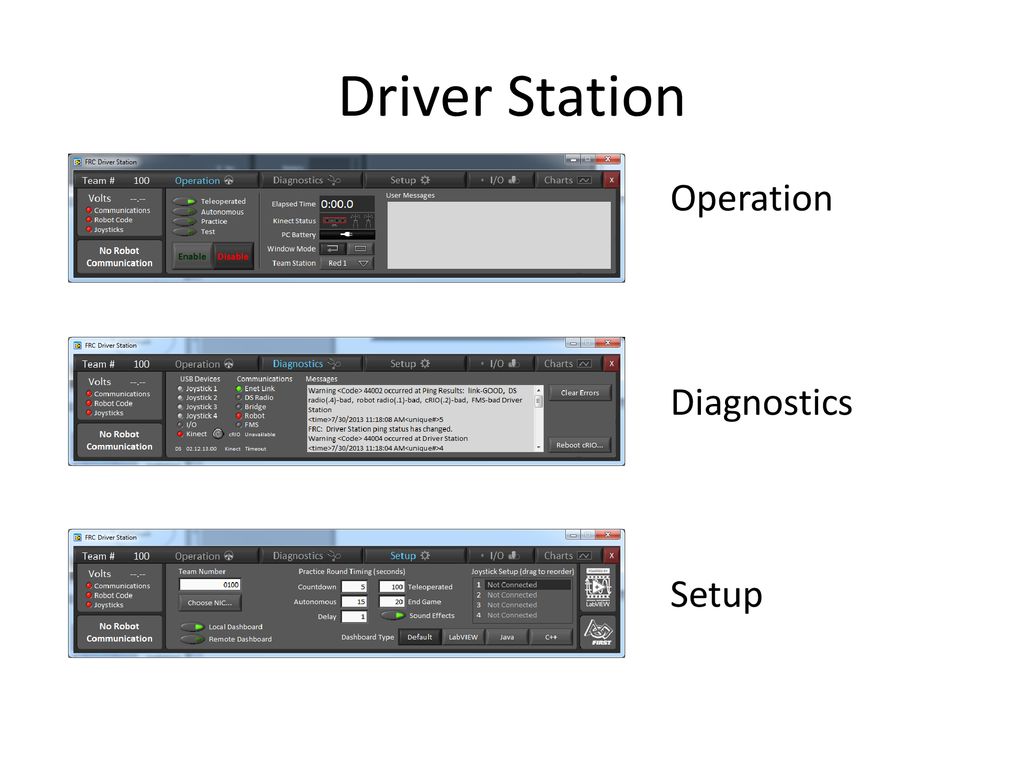This screenshot has height=768, width=1024.
Task: Click red Kinect indicator in USB Devices
Action: 180,434
